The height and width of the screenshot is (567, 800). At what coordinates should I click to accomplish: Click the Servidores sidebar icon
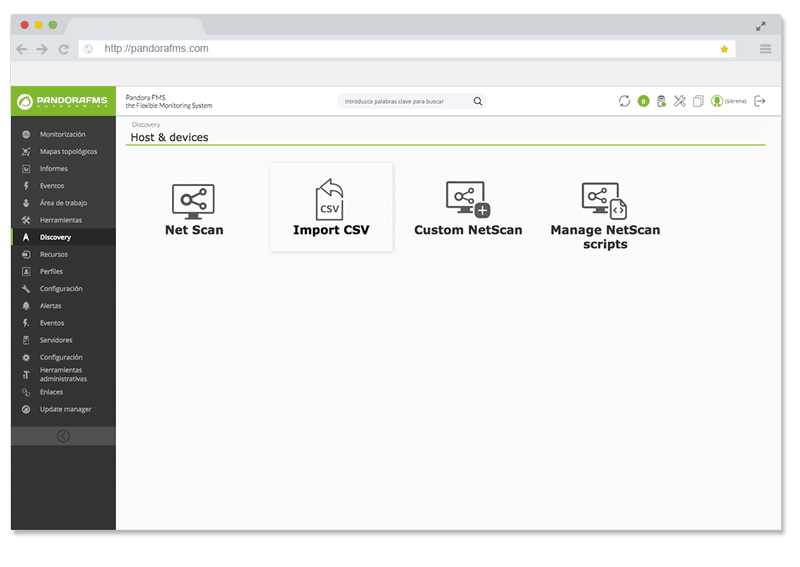(x=26, y=340)
